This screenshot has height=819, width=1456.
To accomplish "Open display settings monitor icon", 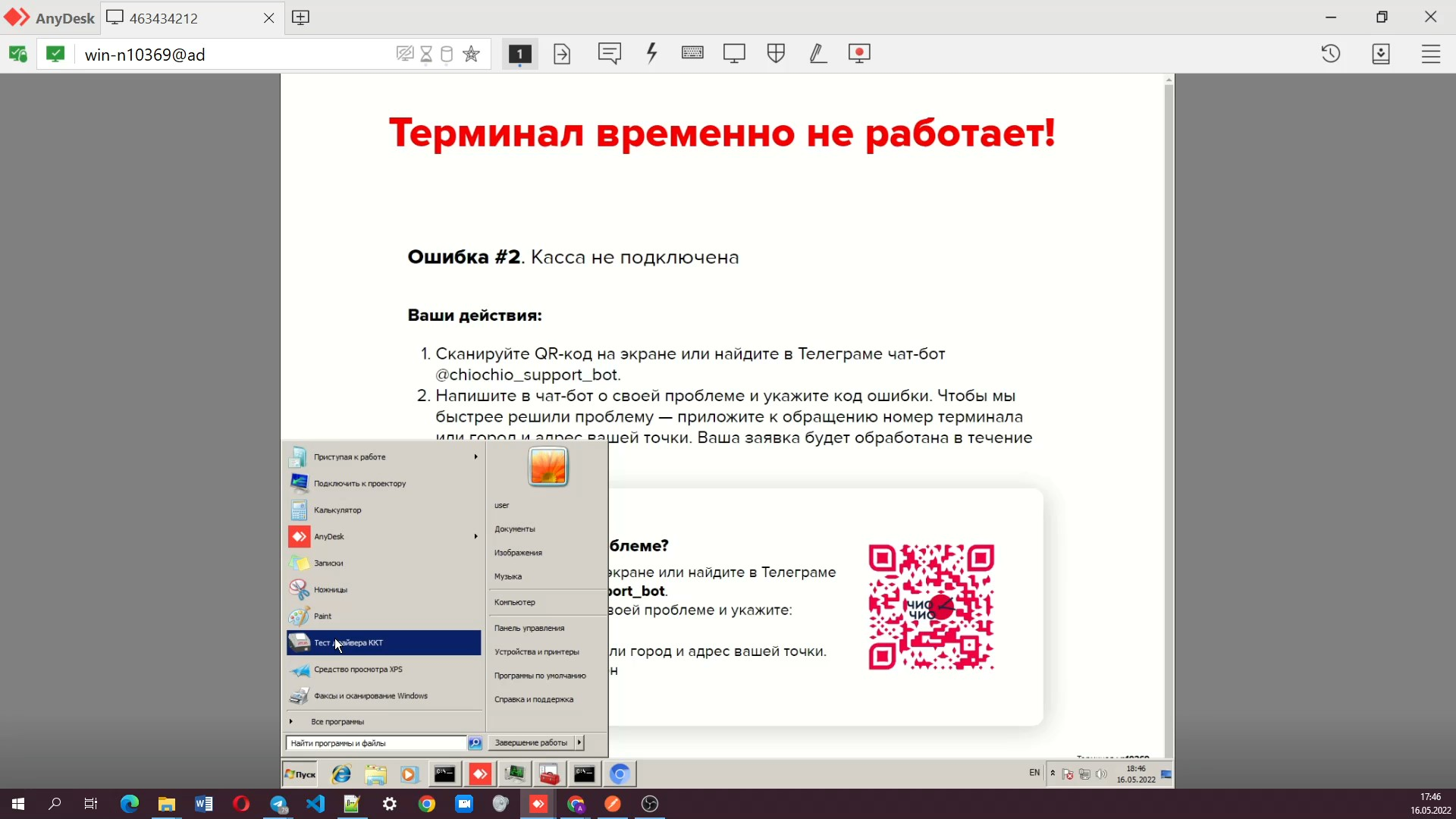I will 733,53.
